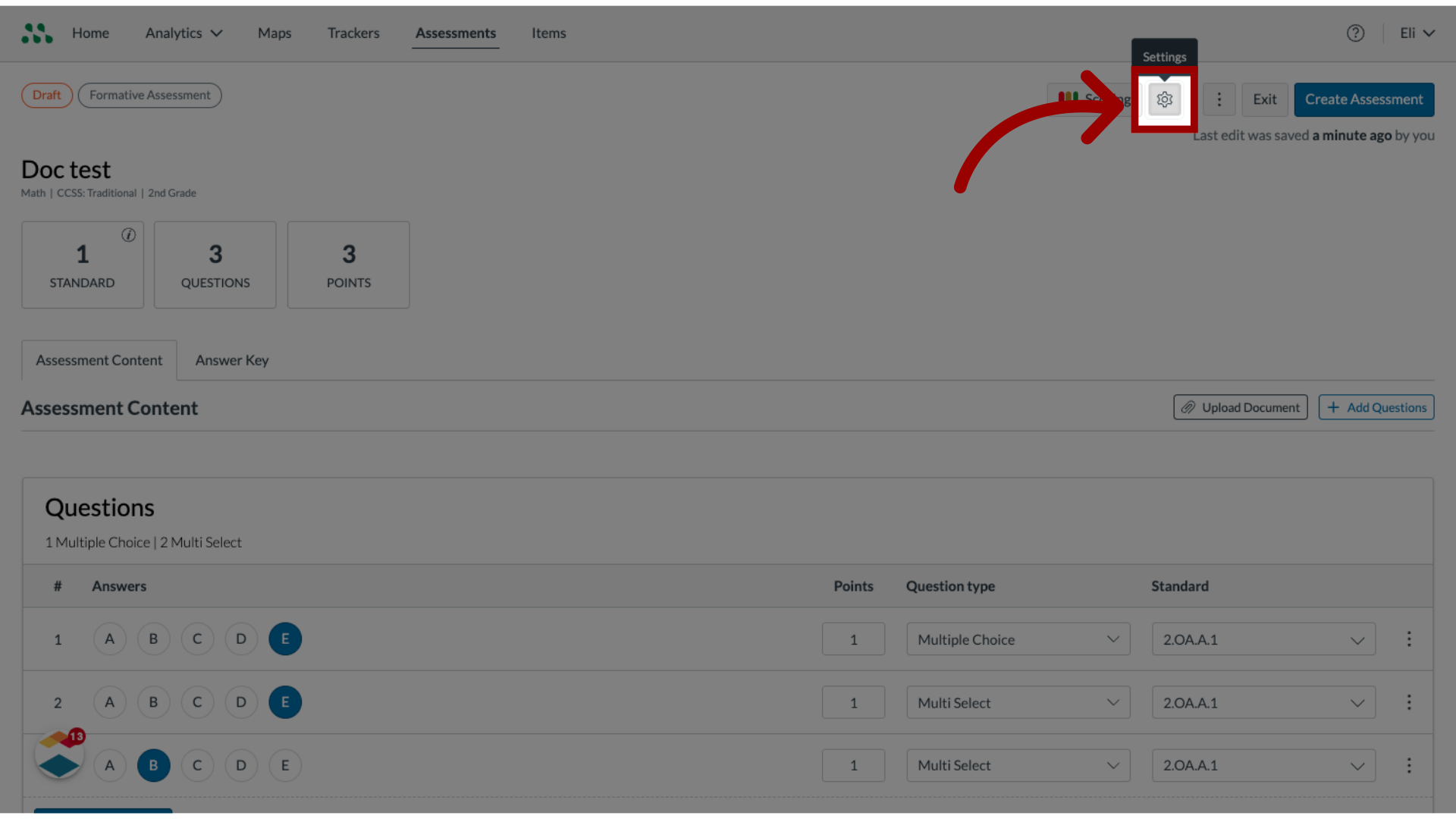Click the three-dot overflow menu icon
Image resolution: width=1456 pixels, height=819 pixels.
click(x=1218, y=99)
